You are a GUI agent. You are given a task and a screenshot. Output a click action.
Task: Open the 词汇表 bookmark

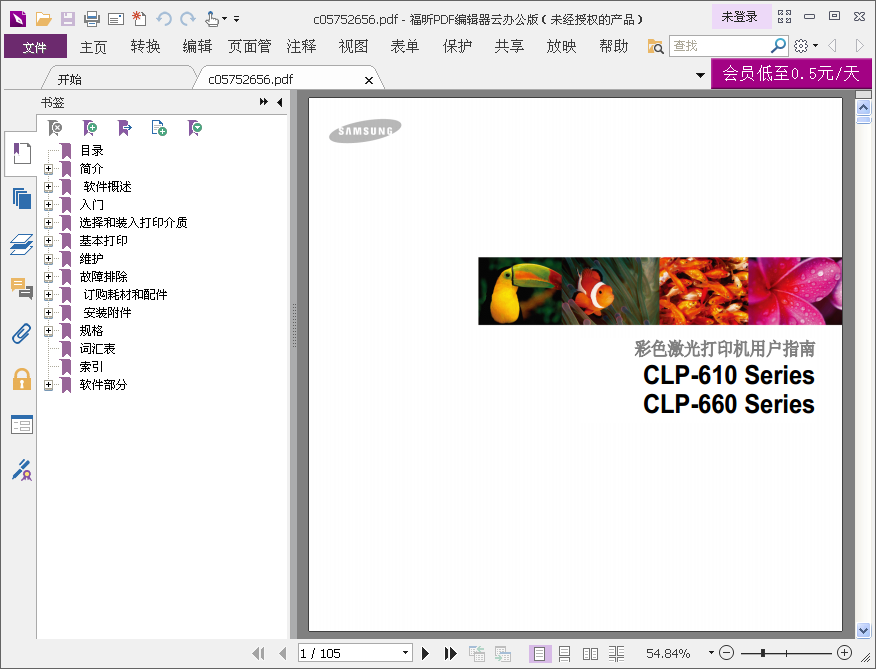click(97, 349)
